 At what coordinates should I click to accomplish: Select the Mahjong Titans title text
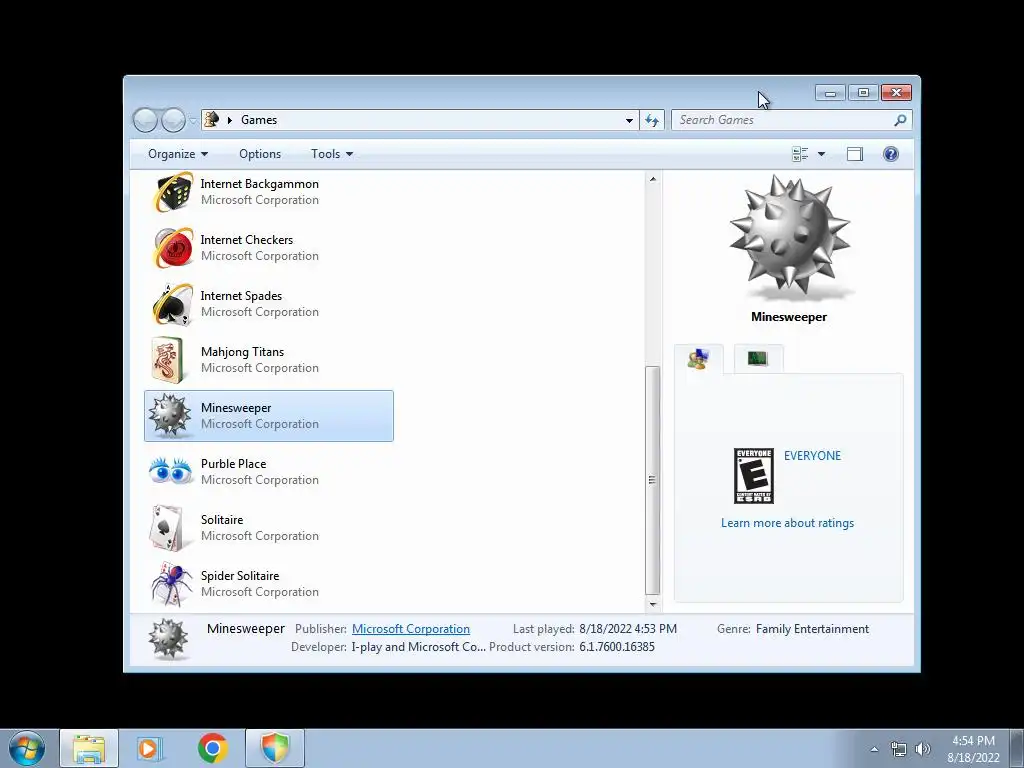[242, 352]
